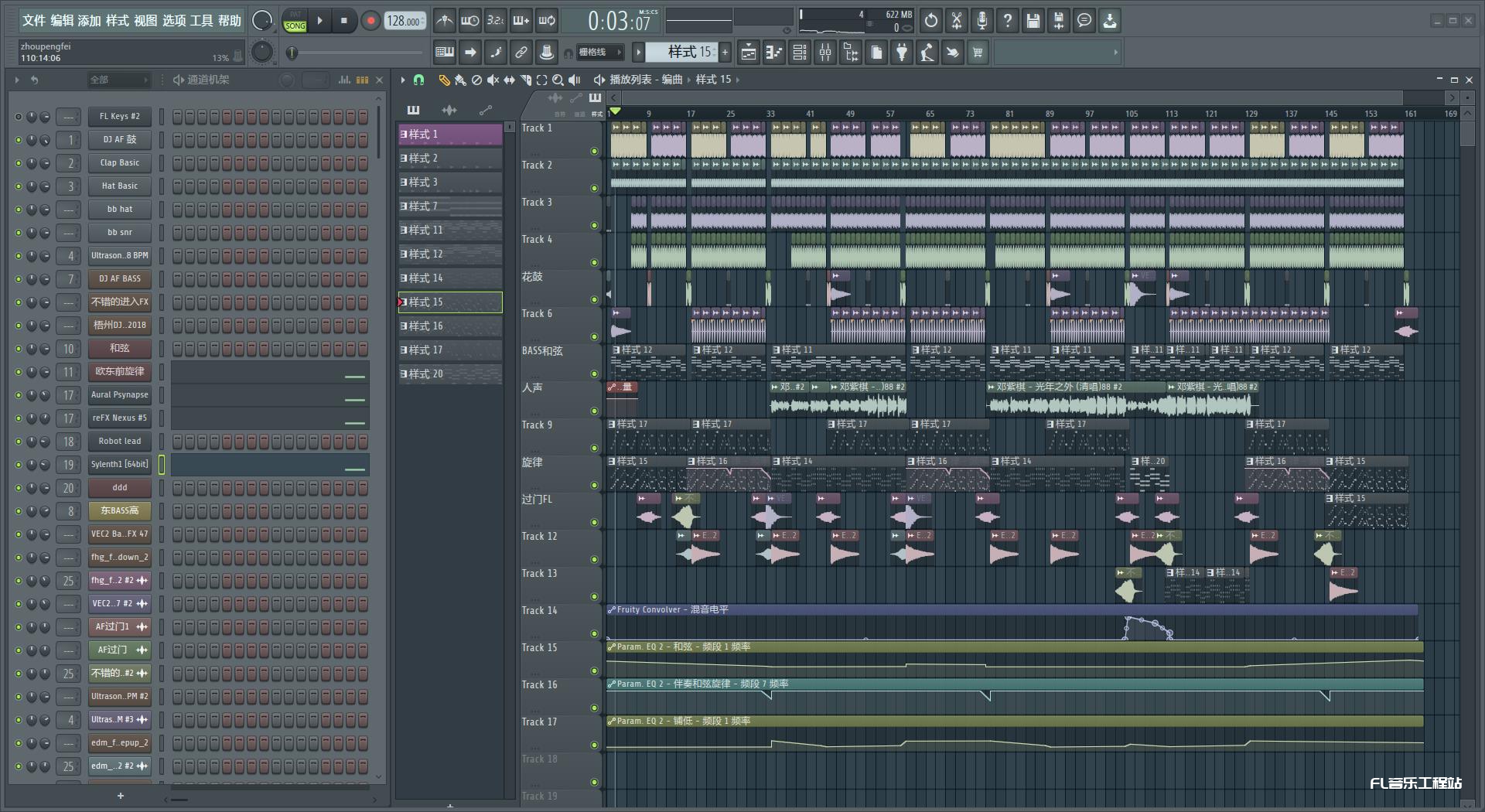Viewport: 1485px width, 812px height.
Task: Add a channel with the plus at rack bottom
Action: (x=120, y=796)
